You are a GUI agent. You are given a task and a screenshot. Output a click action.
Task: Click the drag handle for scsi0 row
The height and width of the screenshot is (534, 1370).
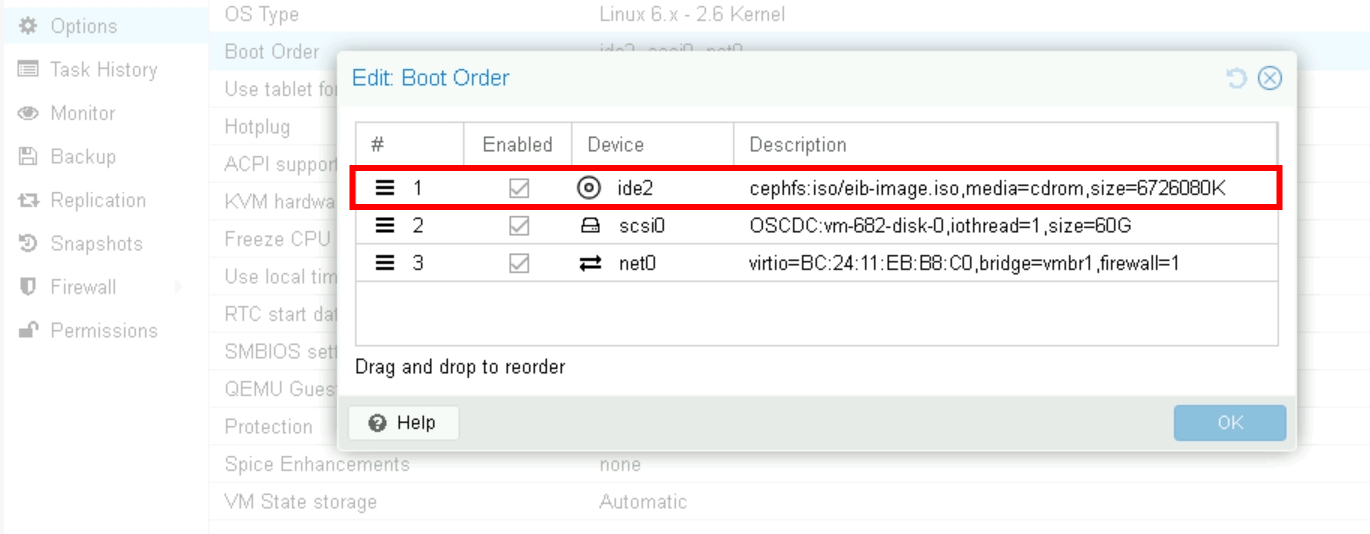[385, 226]
